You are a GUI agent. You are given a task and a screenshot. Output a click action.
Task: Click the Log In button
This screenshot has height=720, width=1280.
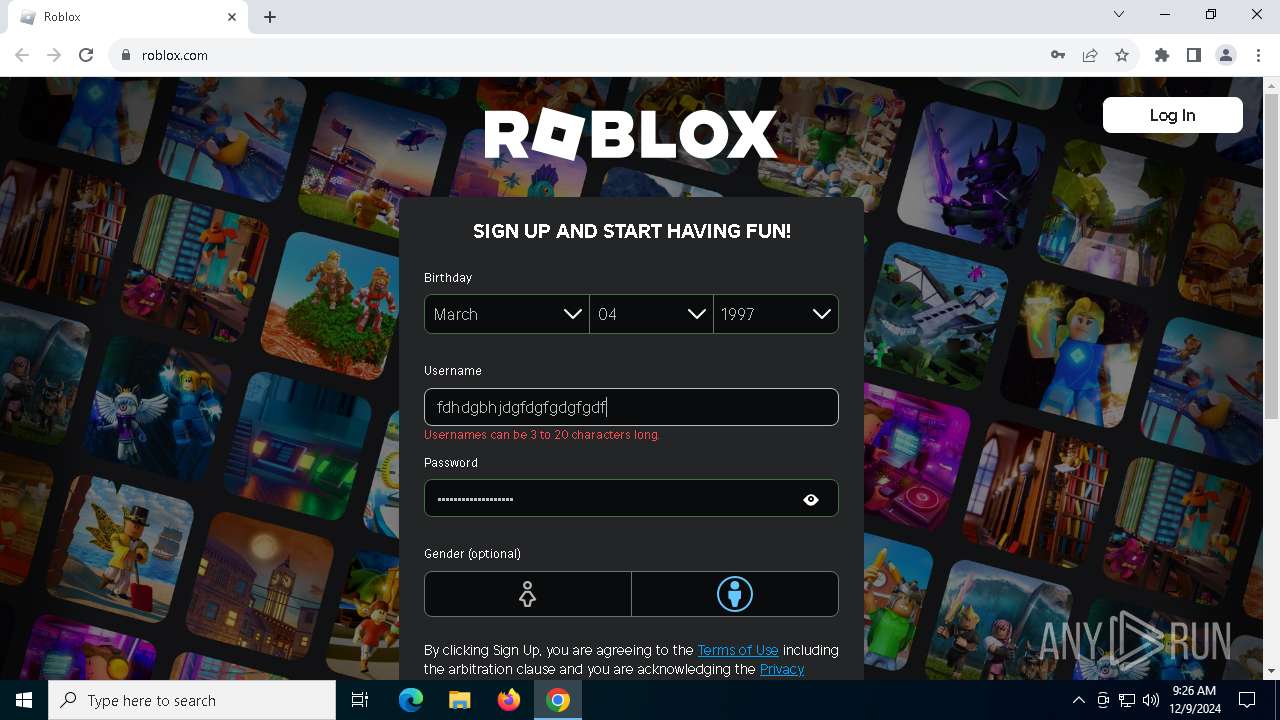pyautogui.click(x=1172, y=115)
